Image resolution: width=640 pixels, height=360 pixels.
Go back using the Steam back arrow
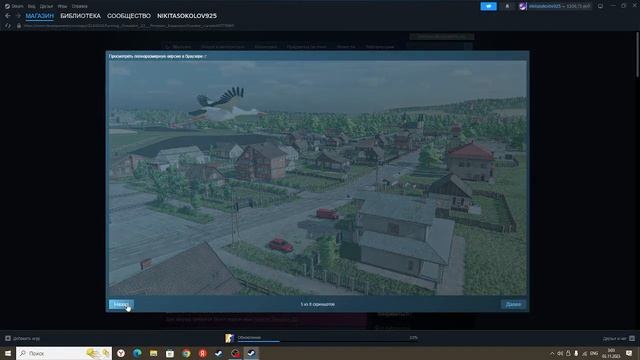pyautogui.click(x=8, y=16)
